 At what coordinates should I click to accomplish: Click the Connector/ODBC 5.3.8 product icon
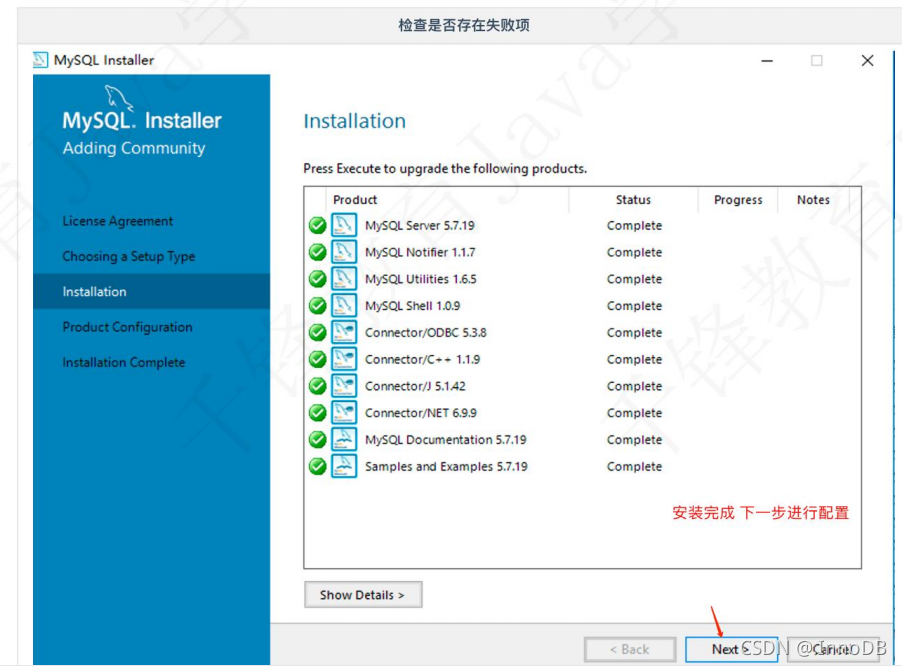344,332
